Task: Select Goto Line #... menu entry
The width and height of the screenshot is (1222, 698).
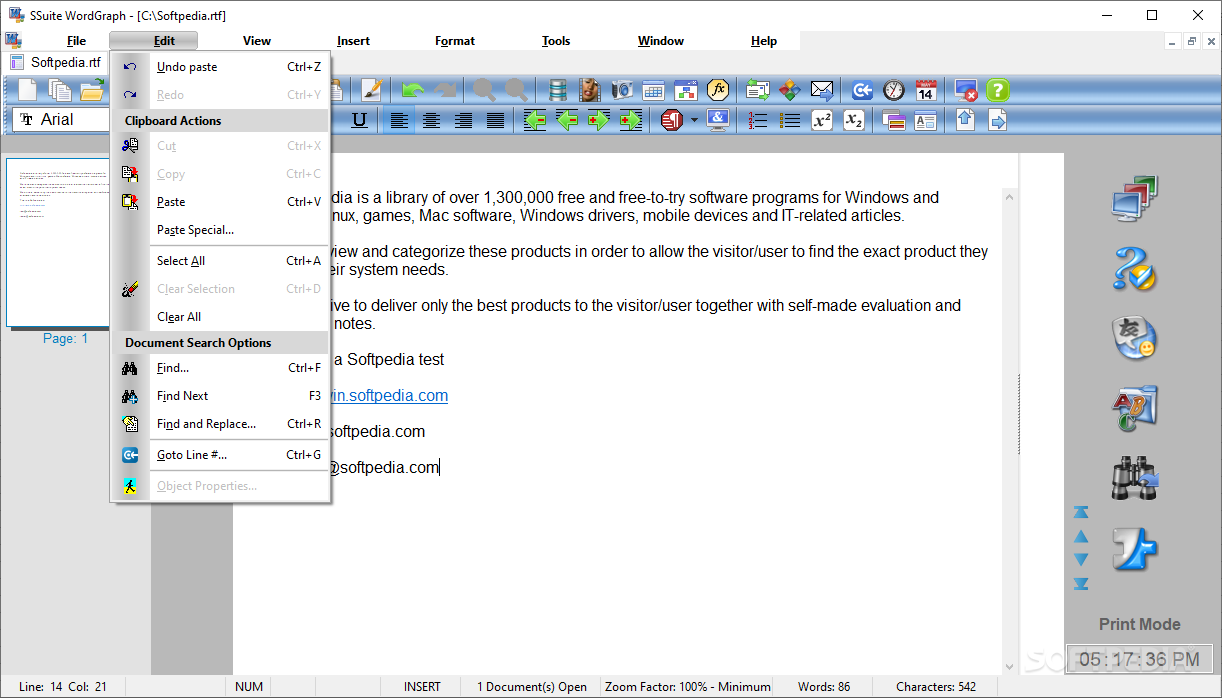Action: tap(221, 455)
